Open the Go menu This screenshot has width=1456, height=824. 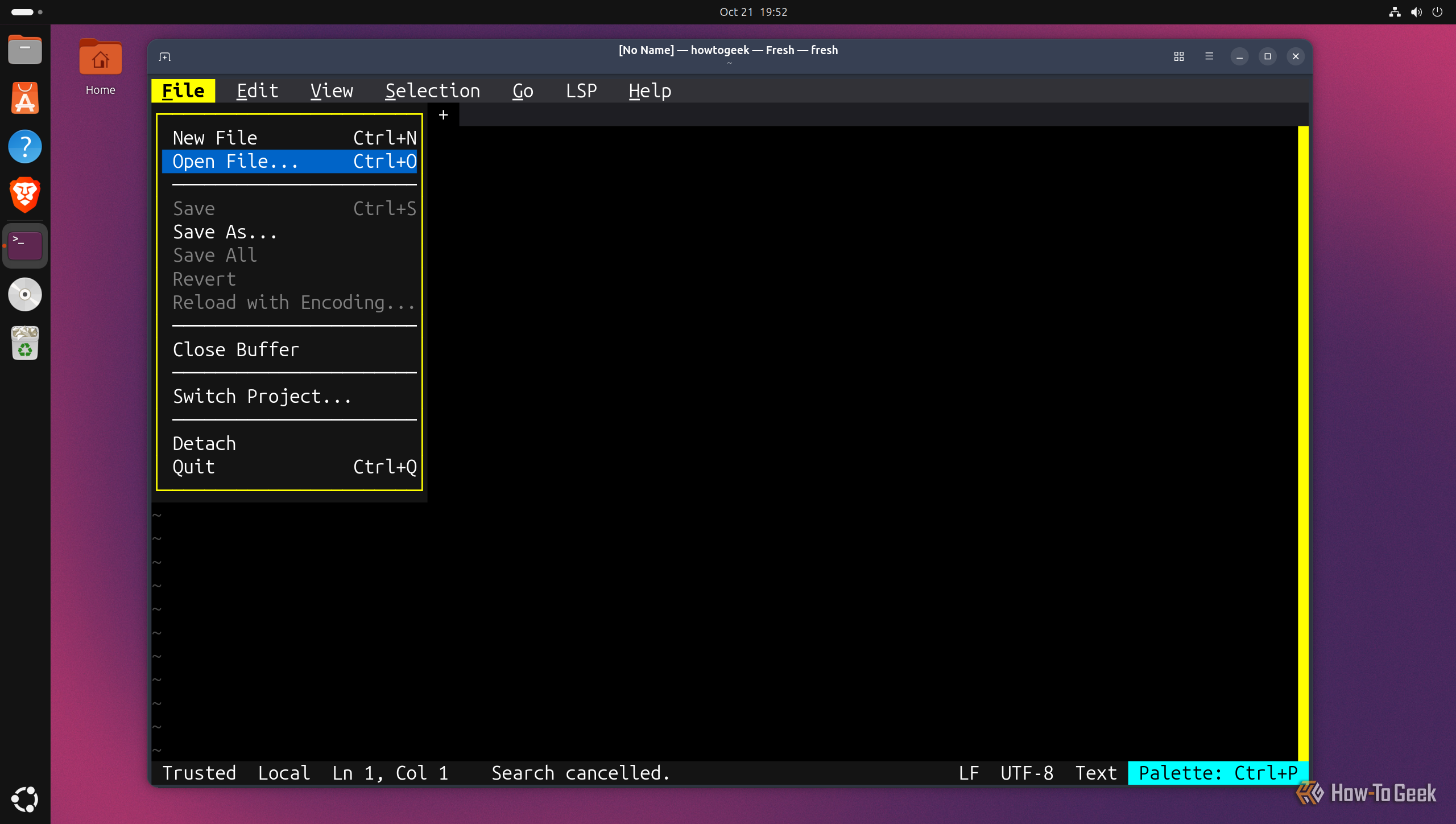pyautogui.click(x=523, y=90)
